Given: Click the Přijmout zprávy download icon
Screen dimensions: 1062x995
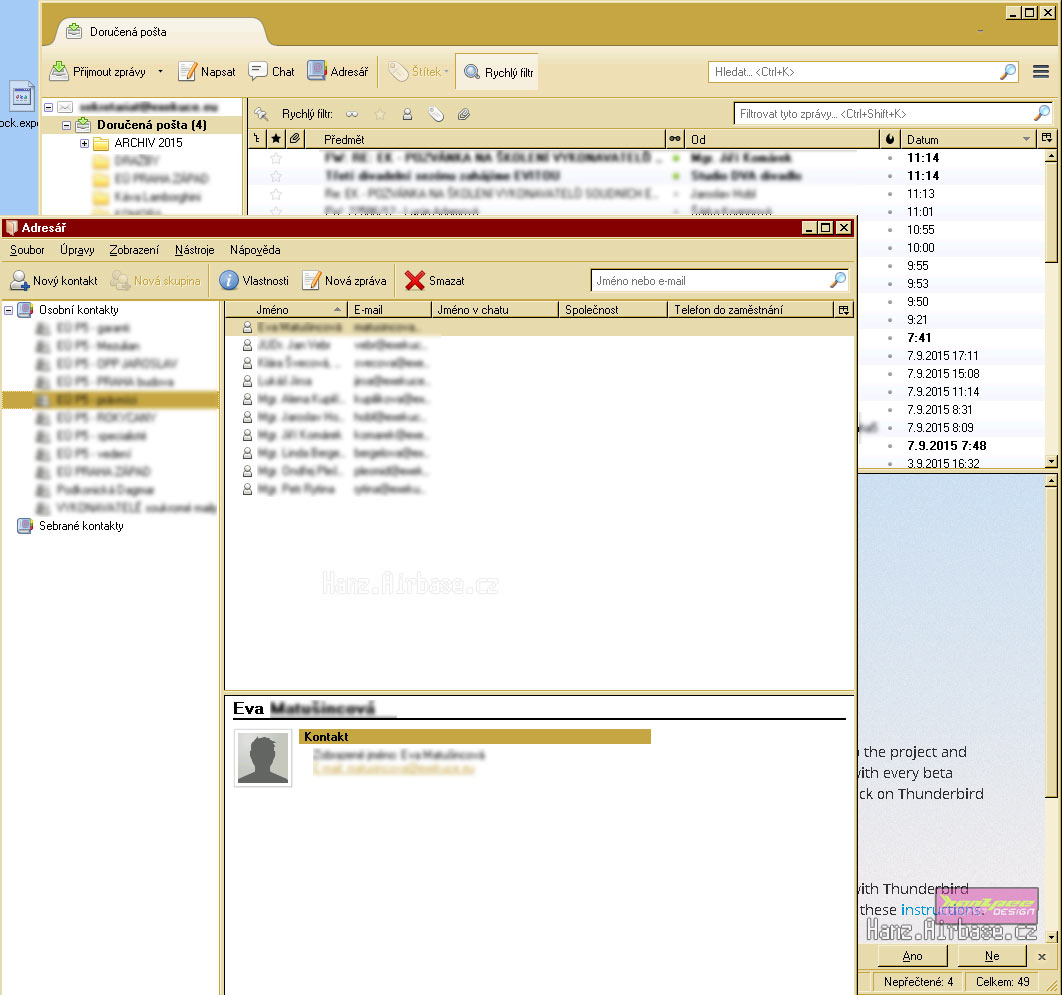Looking at the screenshot, I should (x=59, y=71).
